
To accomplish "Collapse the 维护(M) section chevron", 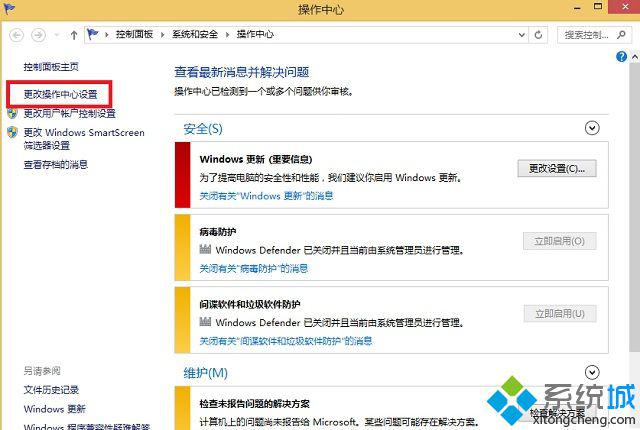I will 592,372.
